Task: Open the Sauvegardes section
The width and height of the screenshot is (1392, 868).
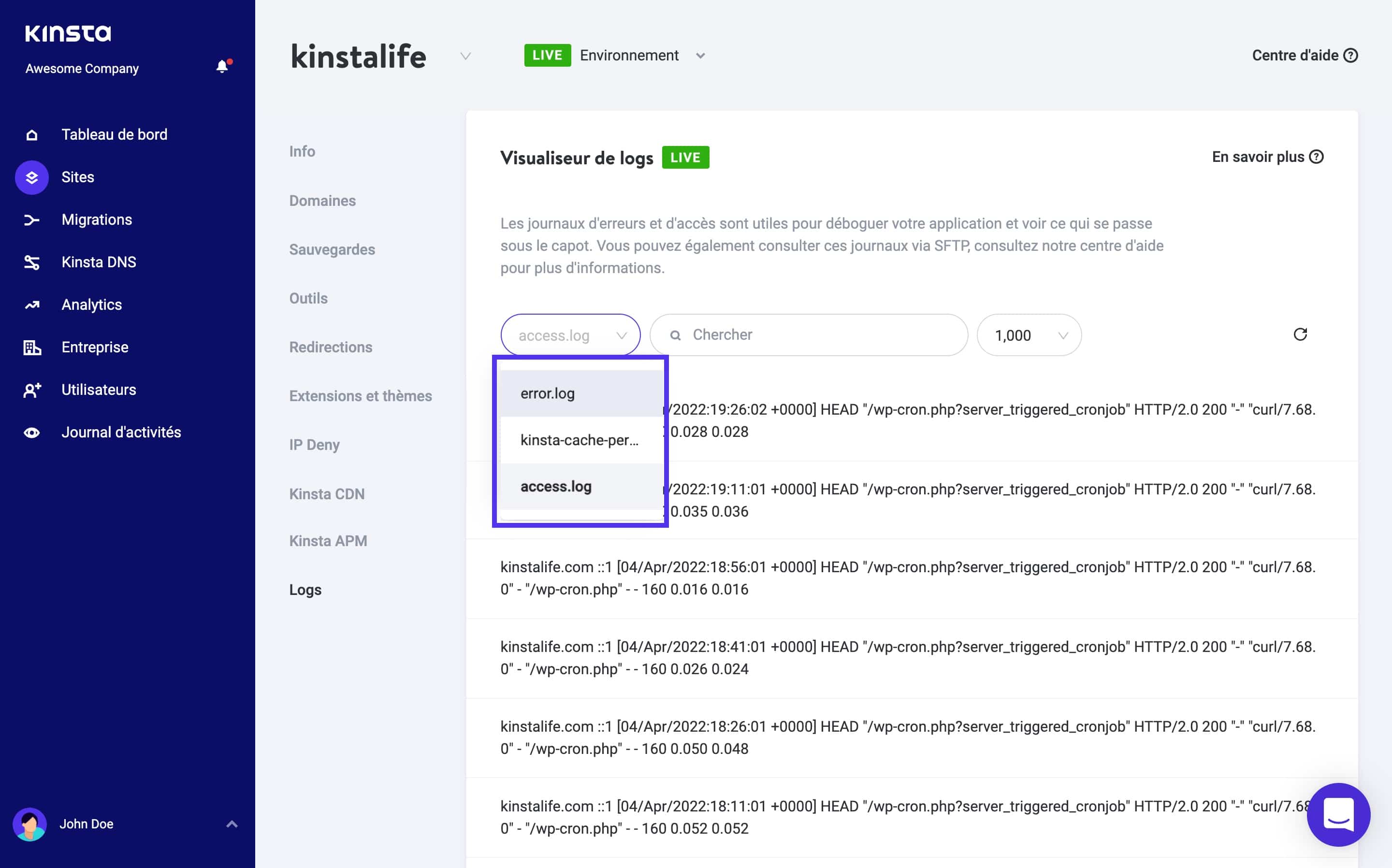Action: pos(332,249)
